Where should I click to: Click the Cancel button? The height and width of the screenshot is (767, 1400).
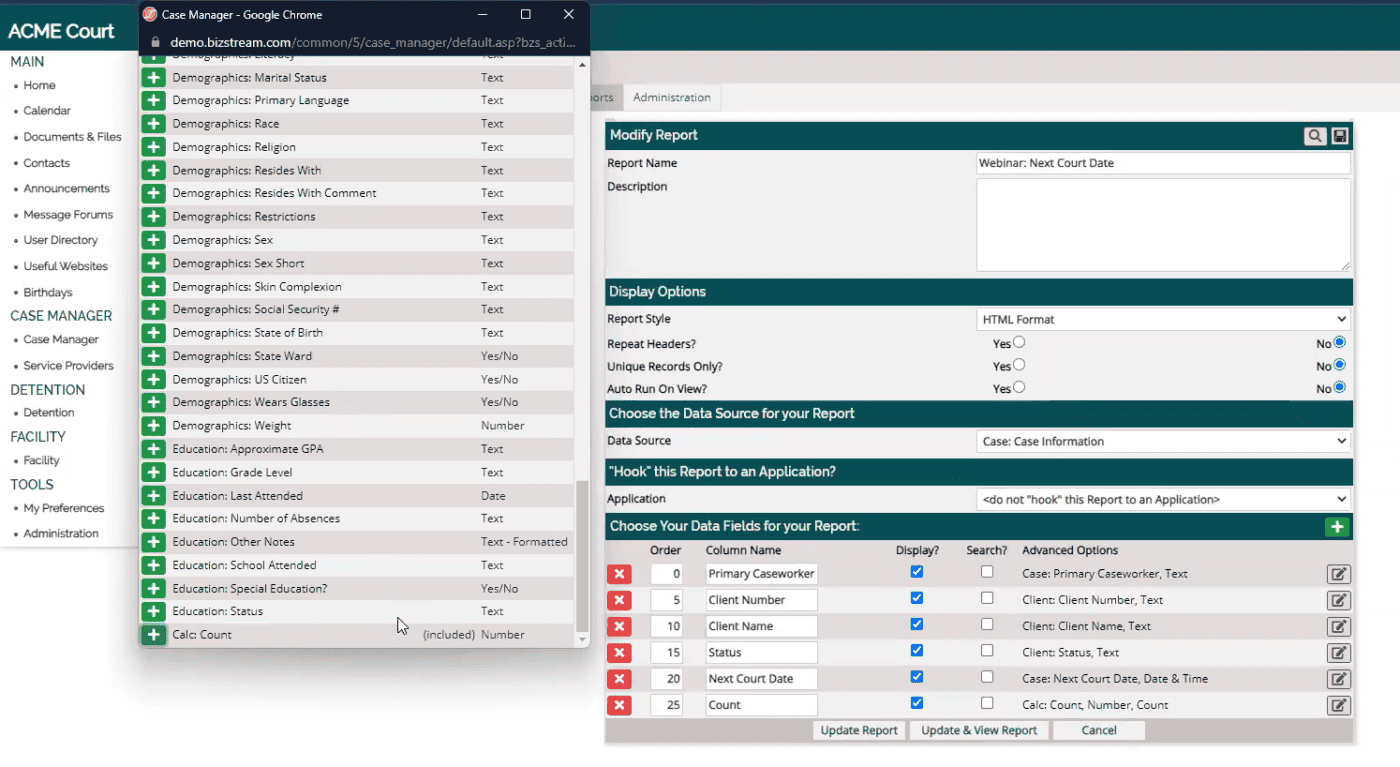pos(1098,730)
